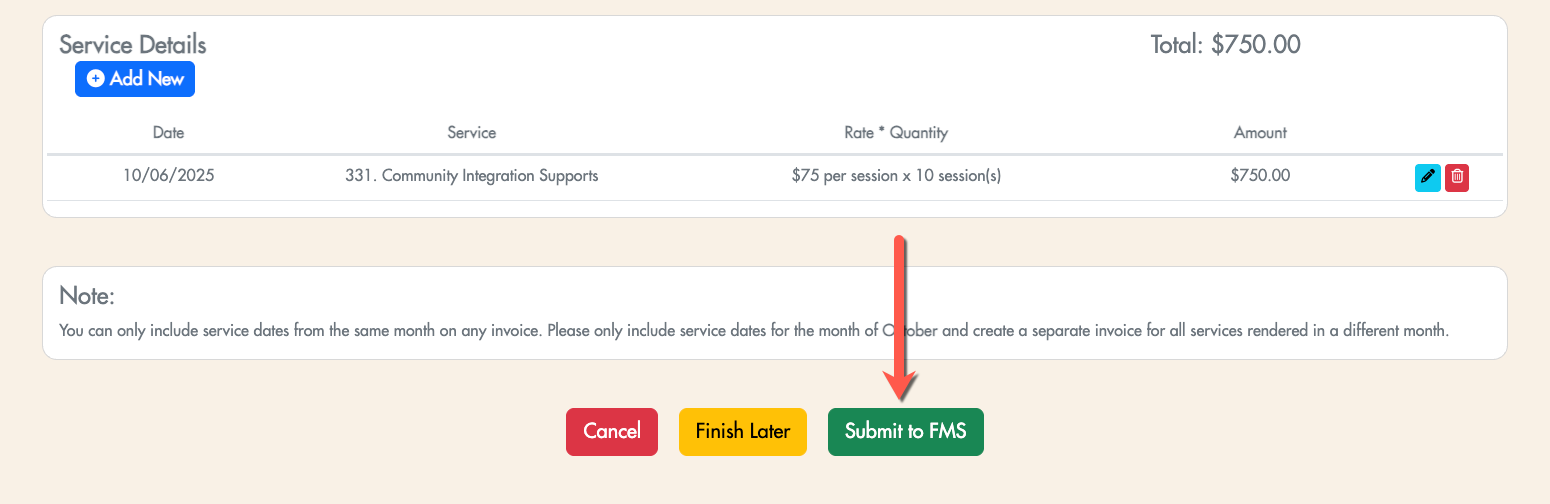Select the Rate * Quantity column header
The width and height of the screenshot is (1550, 504).
(x=896, y=133)
